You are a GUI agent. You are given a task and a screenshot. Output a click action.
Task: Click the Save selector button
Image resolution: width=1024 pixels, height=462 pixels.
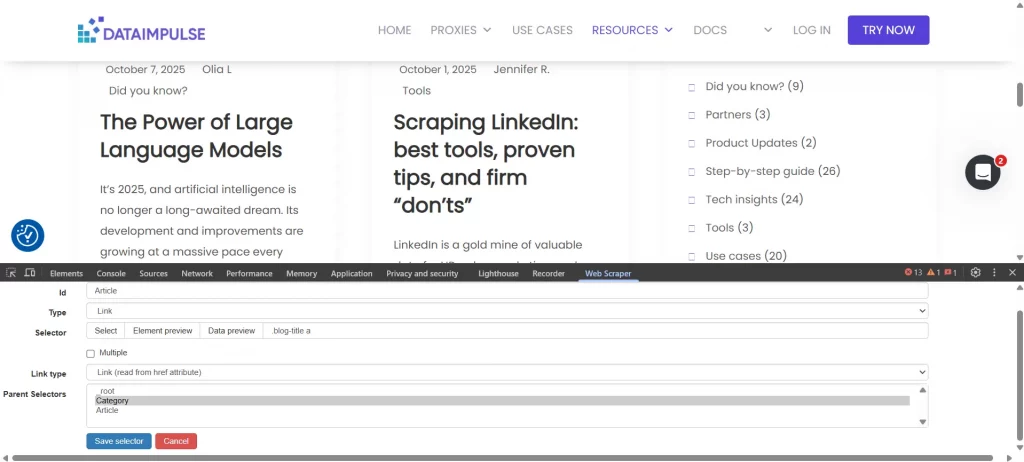[119, 441]
